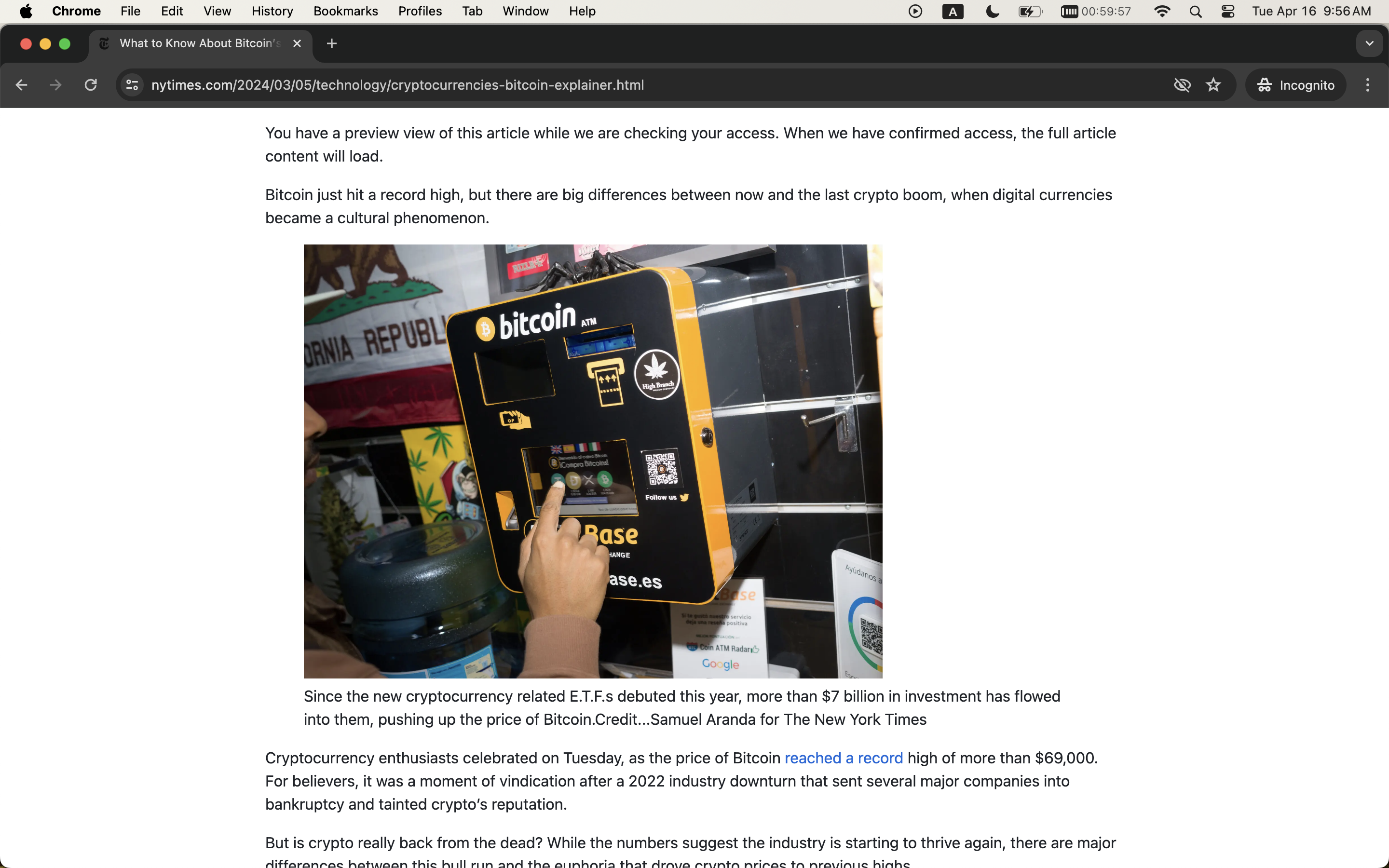Open the battery status icon

pyautogui.click(x=1030, y=12)
